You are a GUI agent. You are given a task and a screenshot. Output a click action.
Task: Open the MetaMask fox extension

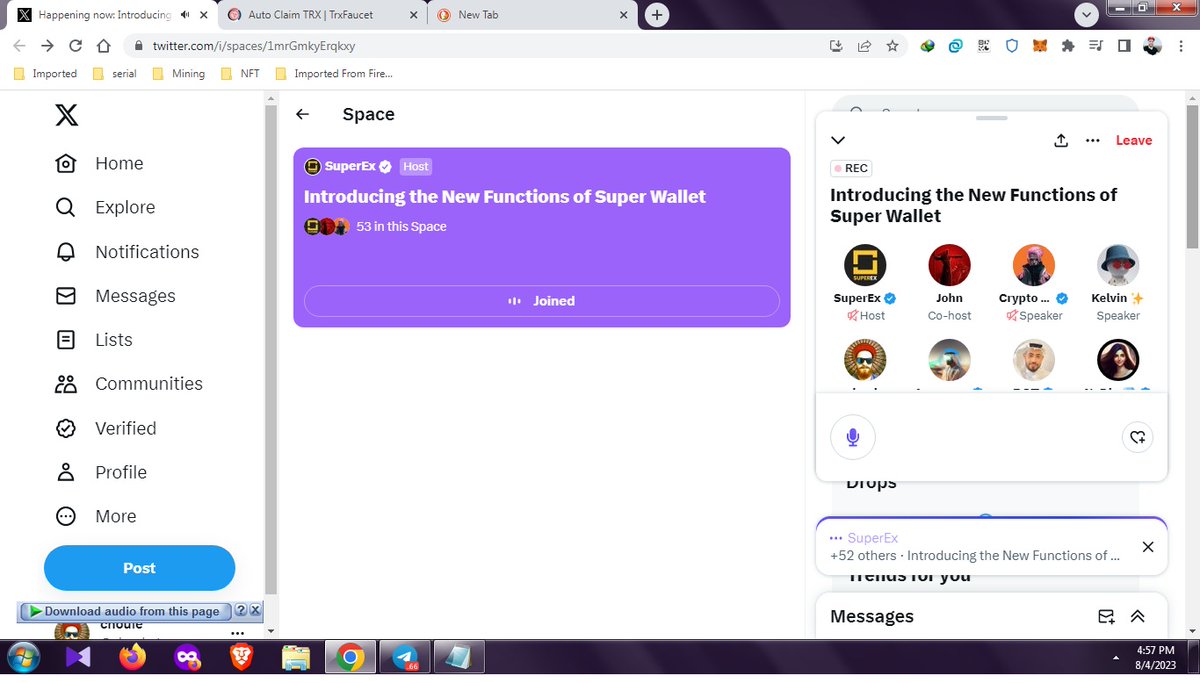(x=1040, y=46)
